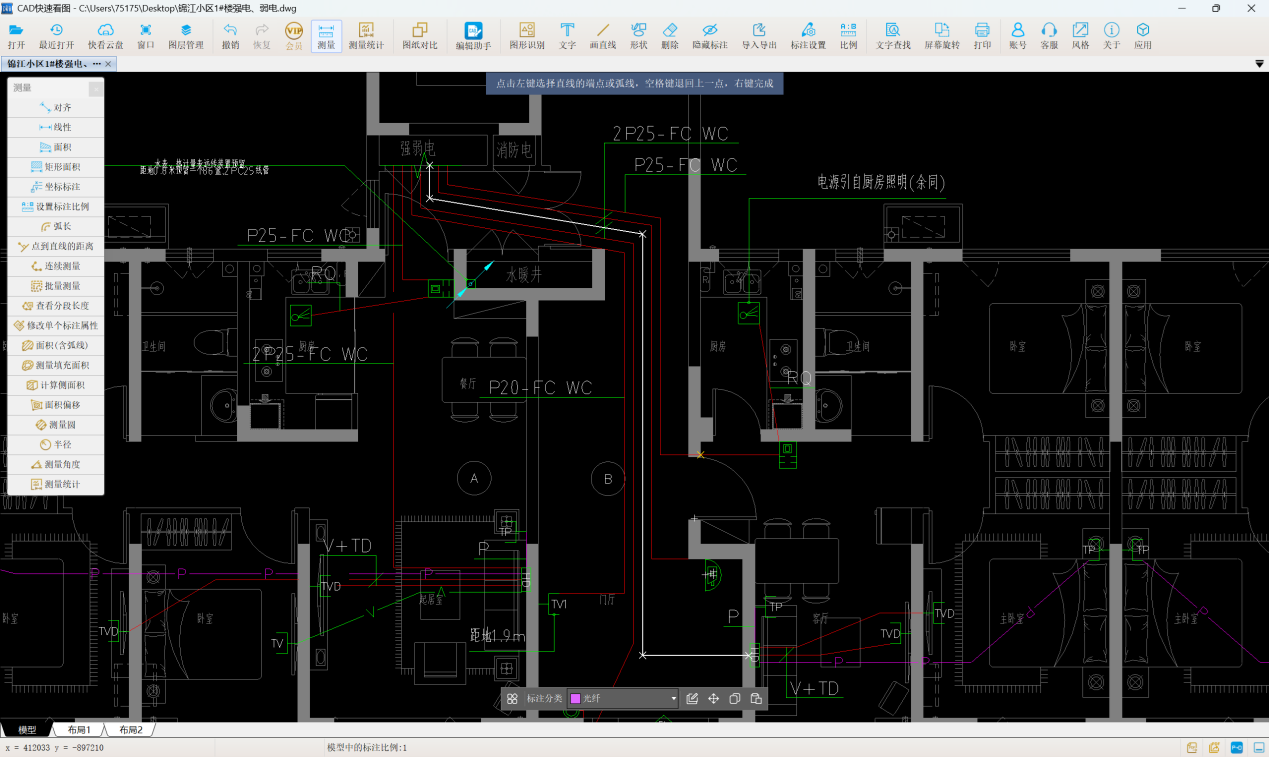Select the 文字 text tool
The image size is (1269, 757).
(x=567, y=36)
